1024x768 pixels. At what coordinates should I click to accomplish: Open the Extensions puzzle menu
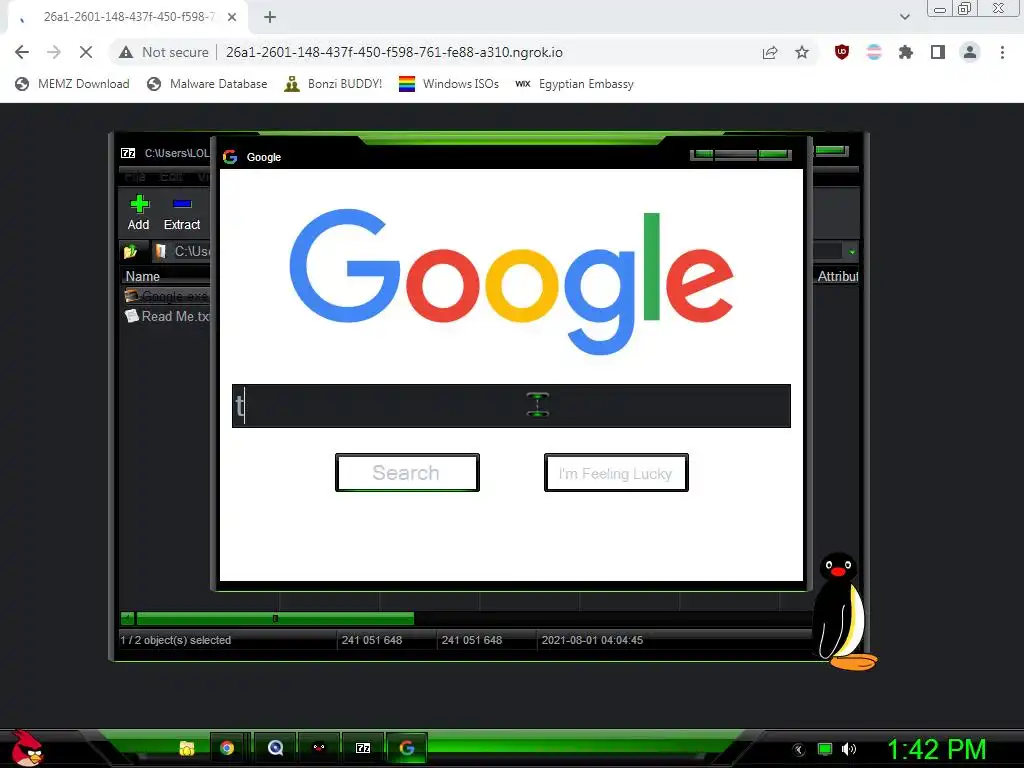[906, 52]
